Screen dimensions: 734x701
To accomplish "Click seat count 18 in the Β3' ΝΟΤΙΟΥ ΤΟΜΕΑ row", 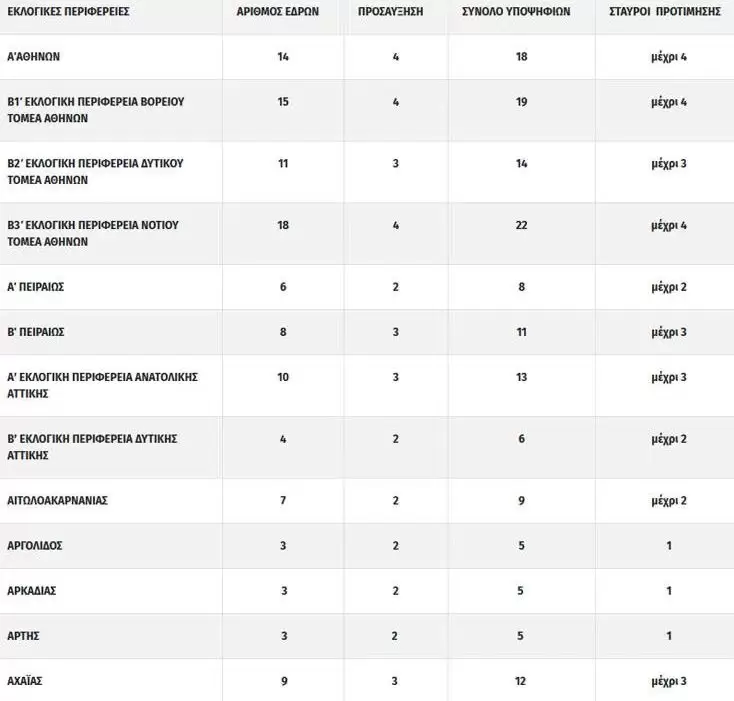I will [283, 225].
